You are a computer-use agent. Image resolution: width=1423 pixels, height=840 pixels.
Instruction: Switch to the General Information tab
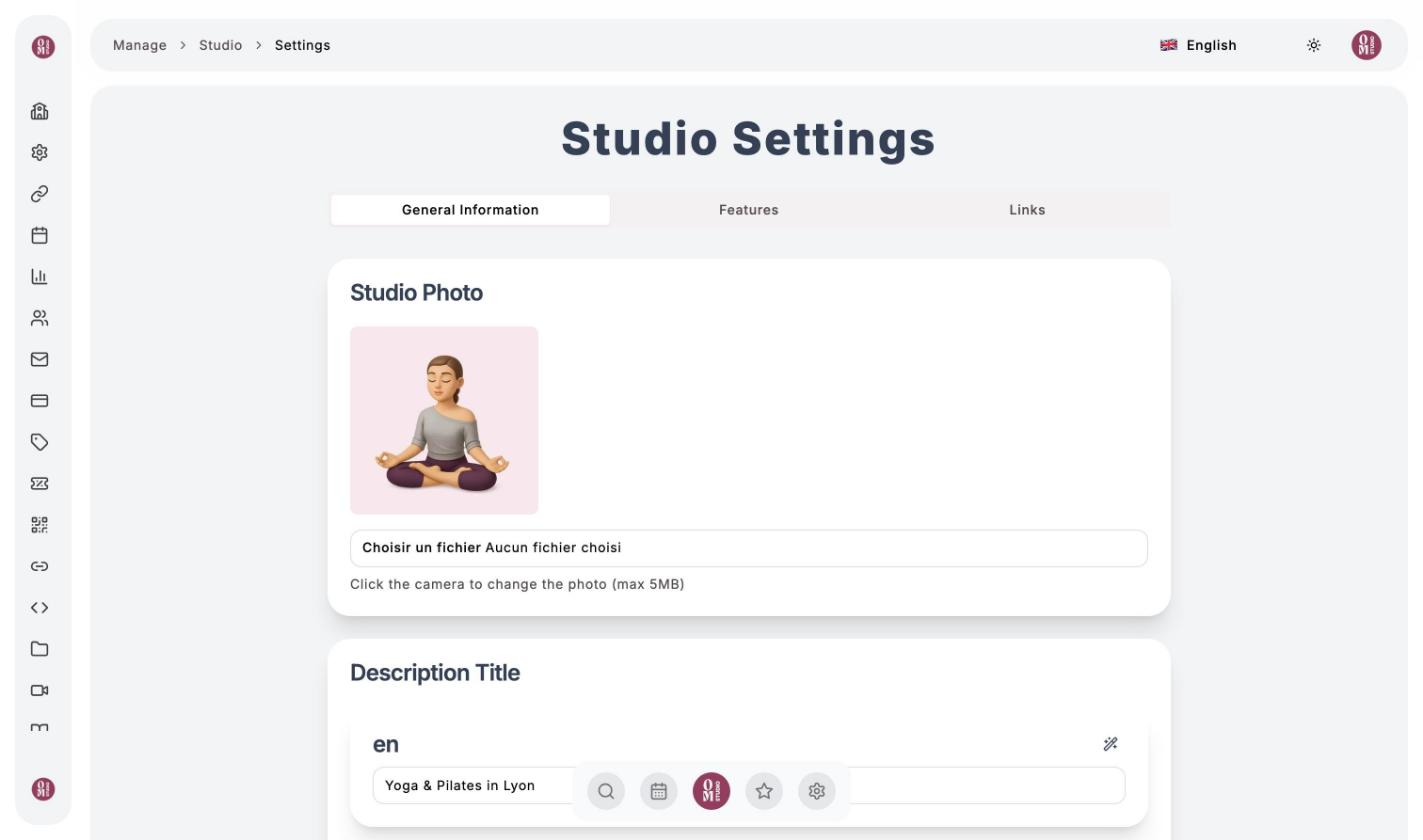tap(470, 210)
